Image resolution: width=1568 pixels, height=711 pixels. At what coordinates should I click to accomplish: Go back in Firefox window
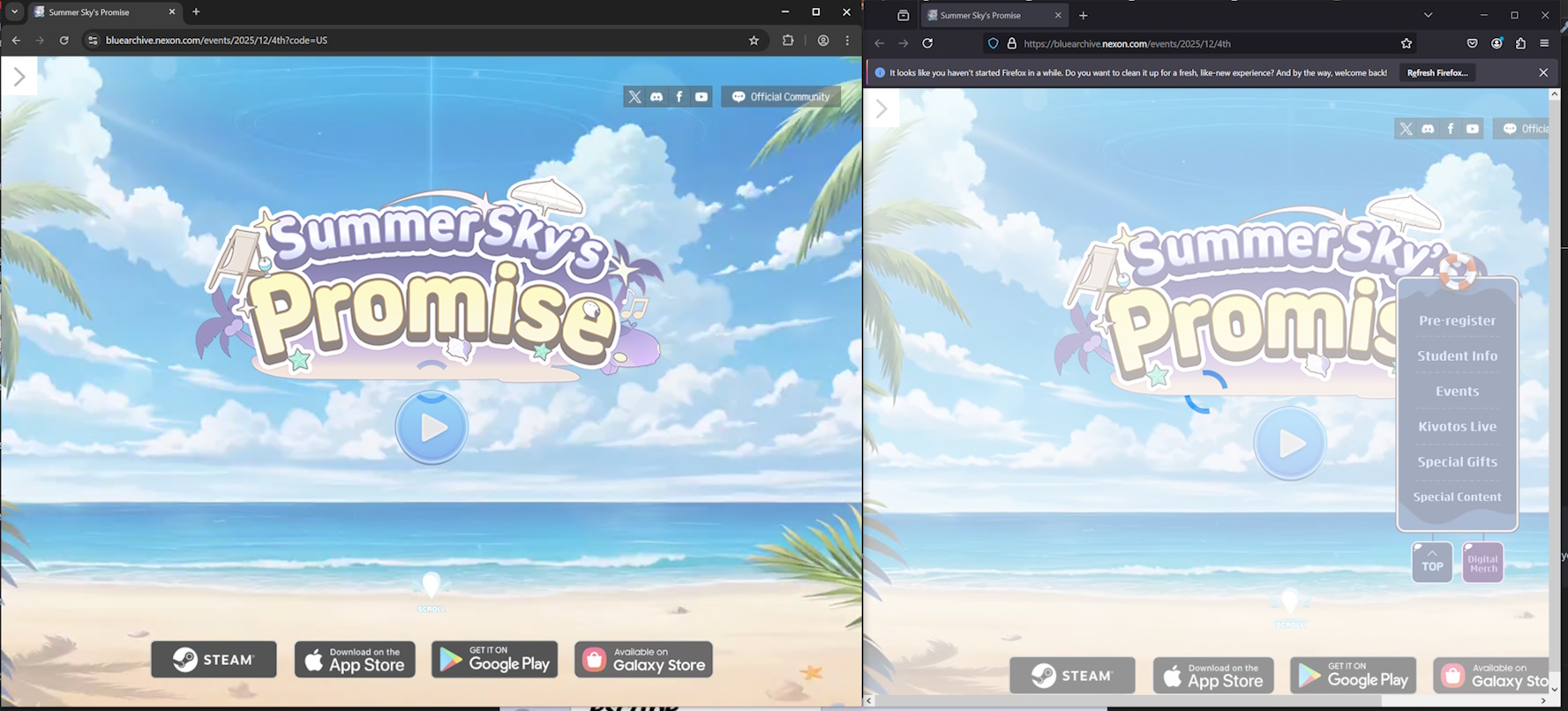tap(879, 43)
